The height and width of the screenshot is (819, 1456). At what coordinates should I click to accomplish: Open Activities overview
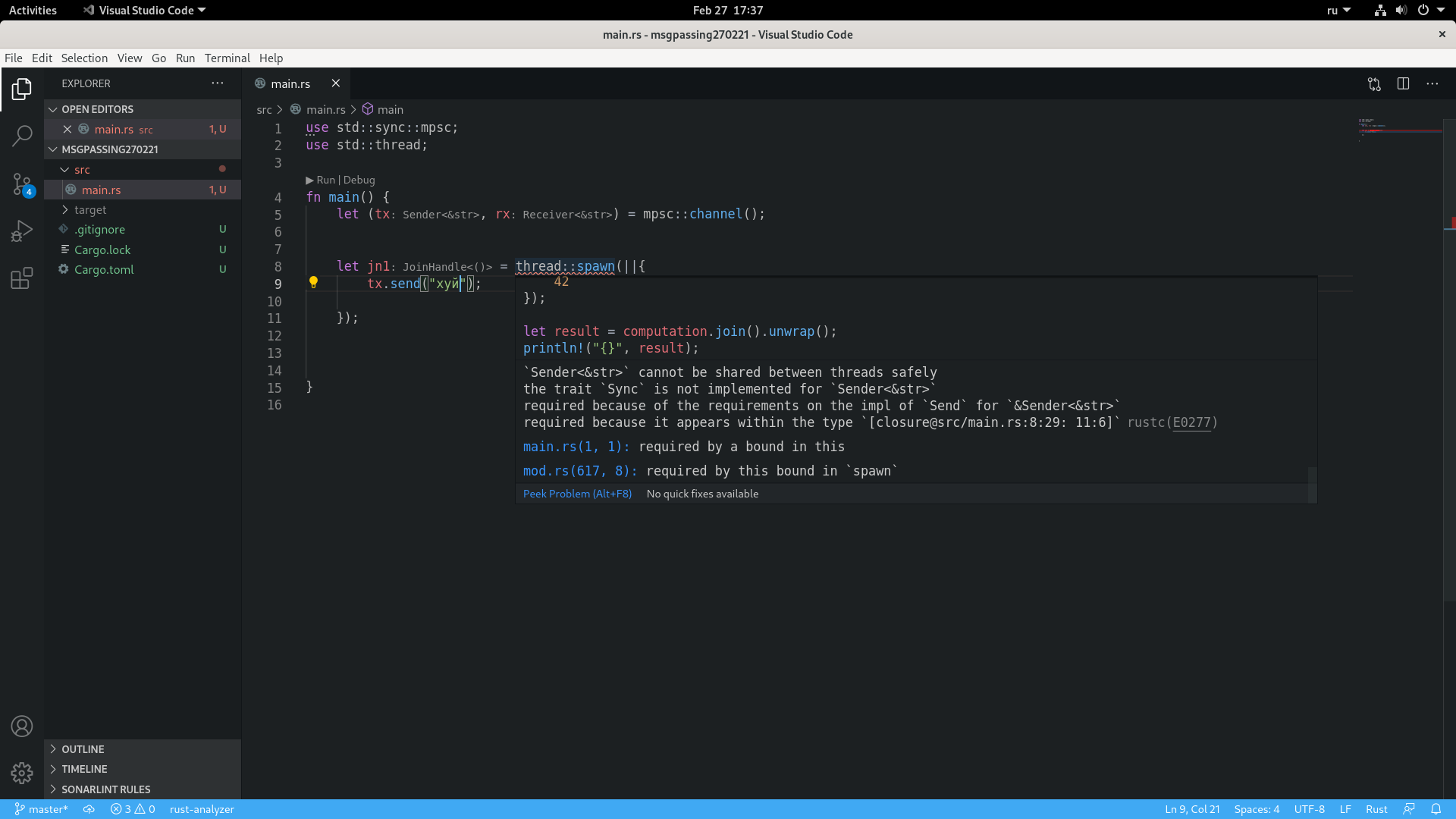tap(33, 10)
